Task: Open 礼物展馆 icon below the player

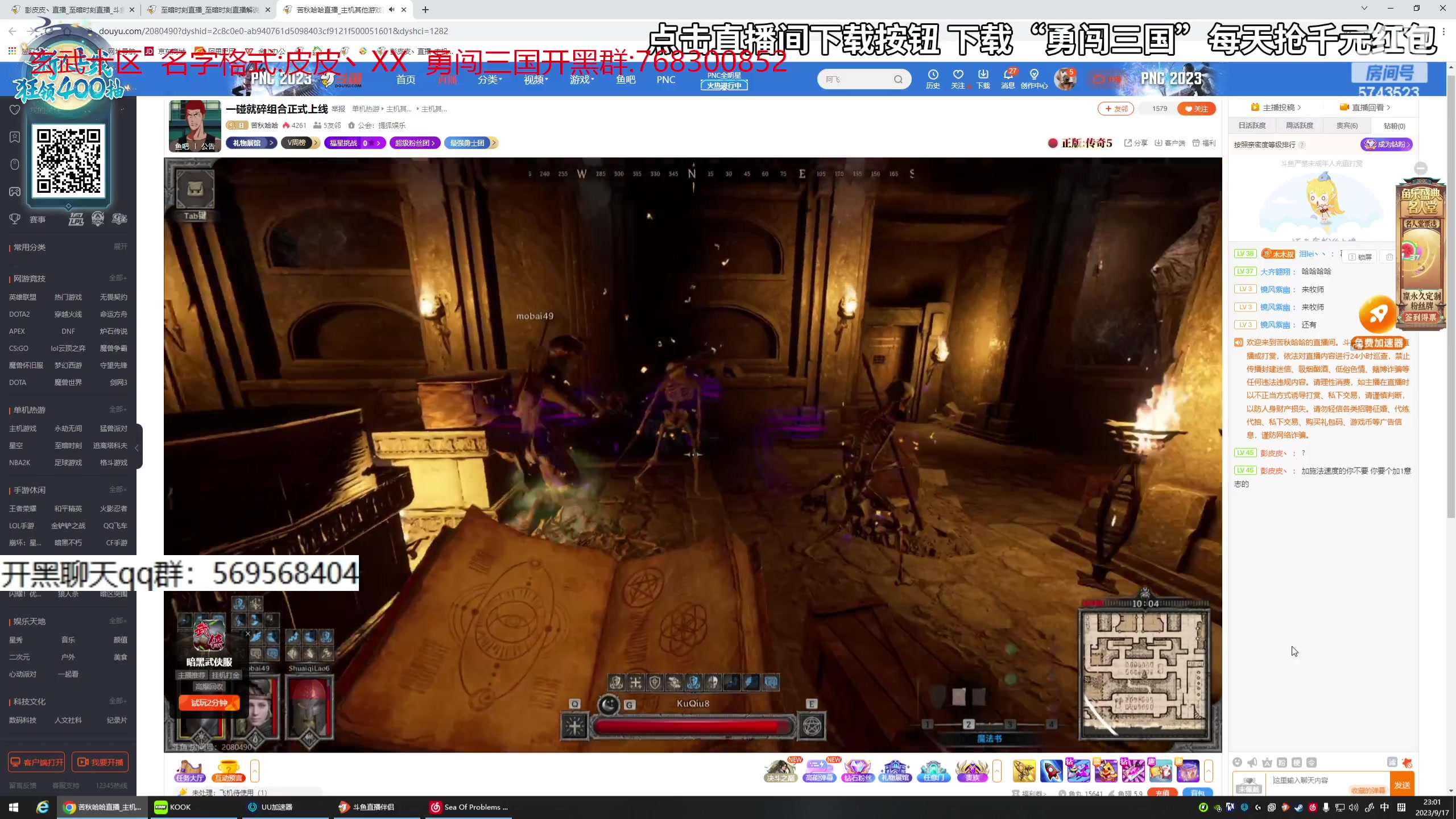Action: [x=895, y=771]
